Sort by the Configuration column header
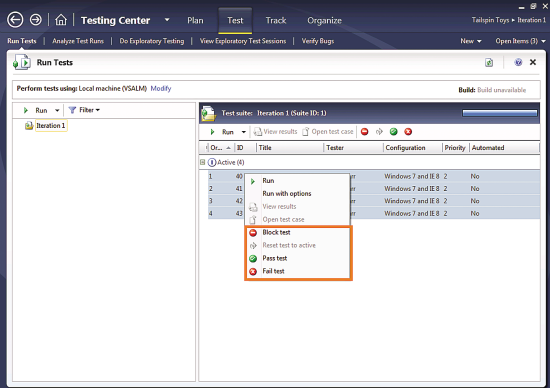Image resolution: width=550 pixels, height=388 pixels. pos(412,148)
